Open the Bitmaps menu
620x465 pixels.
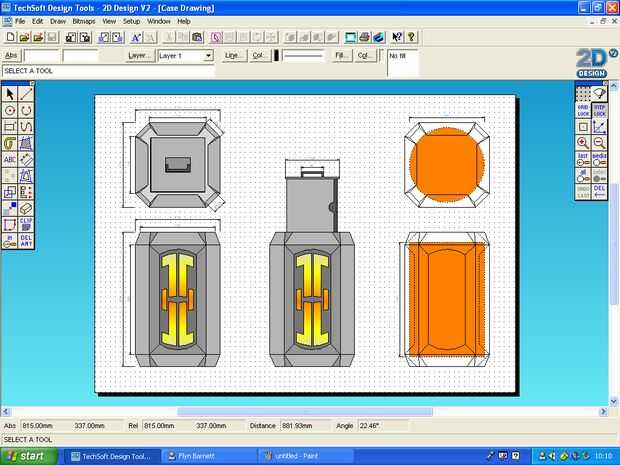coord(84,21)
